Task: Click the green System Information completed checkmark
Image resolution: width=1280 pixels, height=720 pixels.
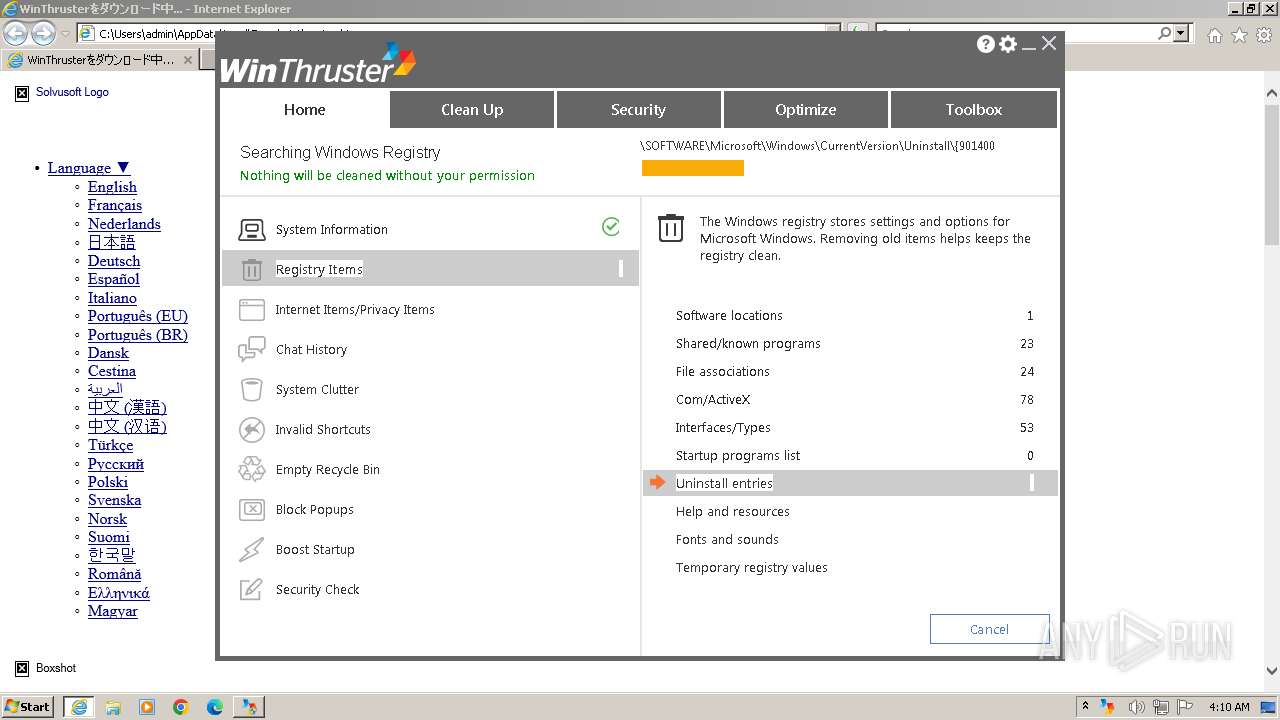Action: pyautogui.click(x=611, y=227)
